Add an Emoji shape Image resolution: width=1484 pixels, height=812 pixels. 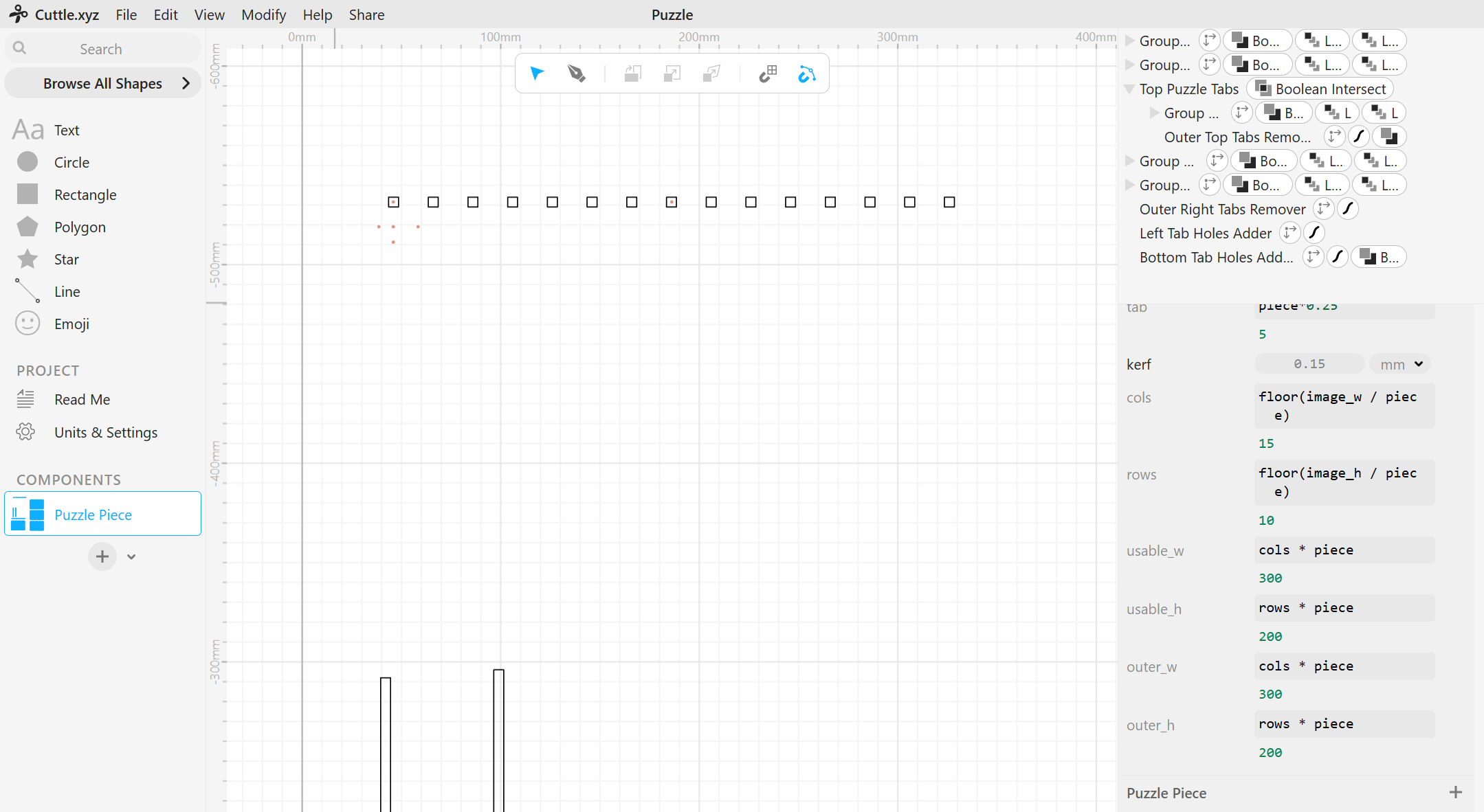(71, 324)
